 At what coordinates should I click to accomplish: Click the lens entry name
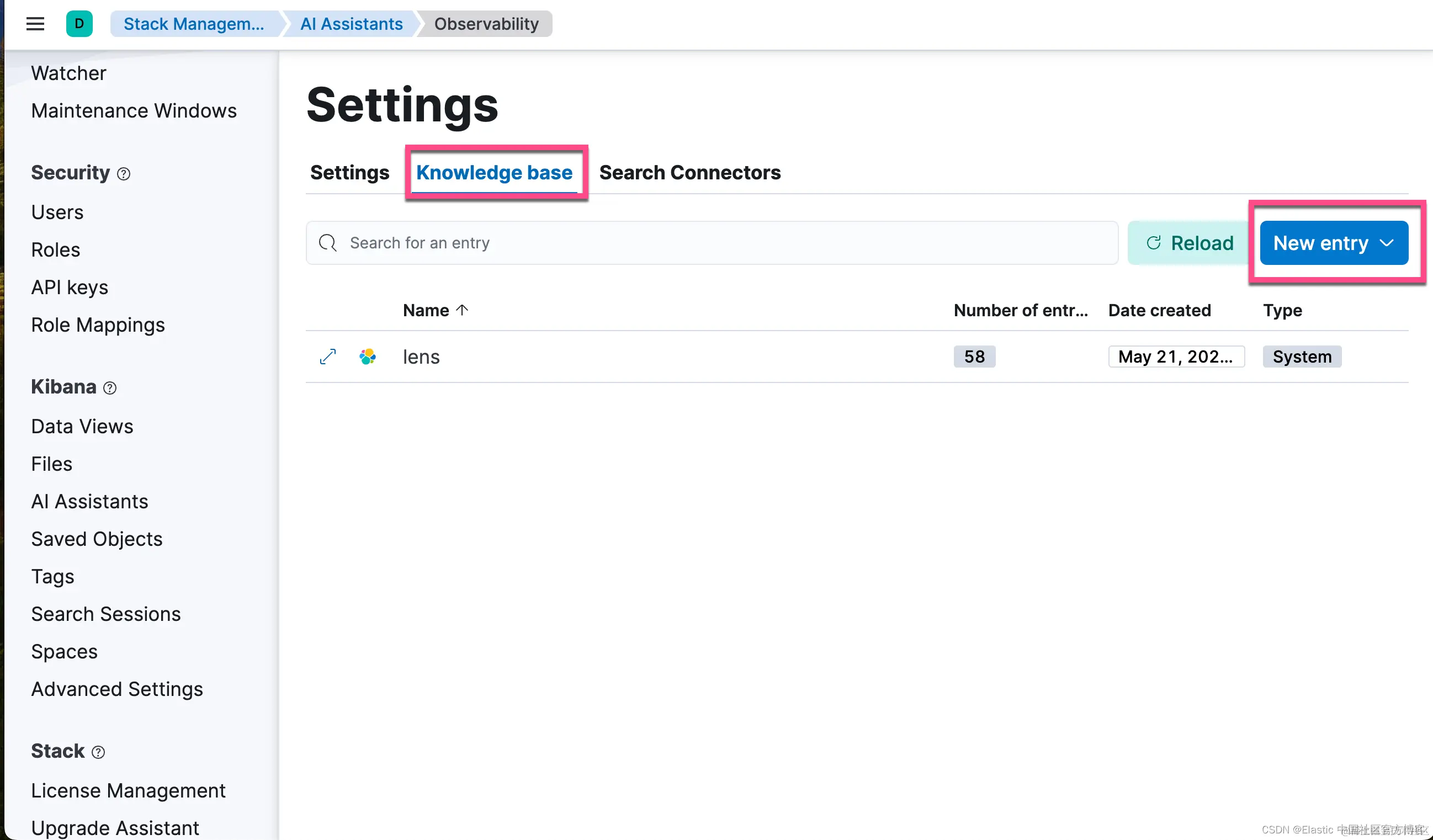pos(421,357)
